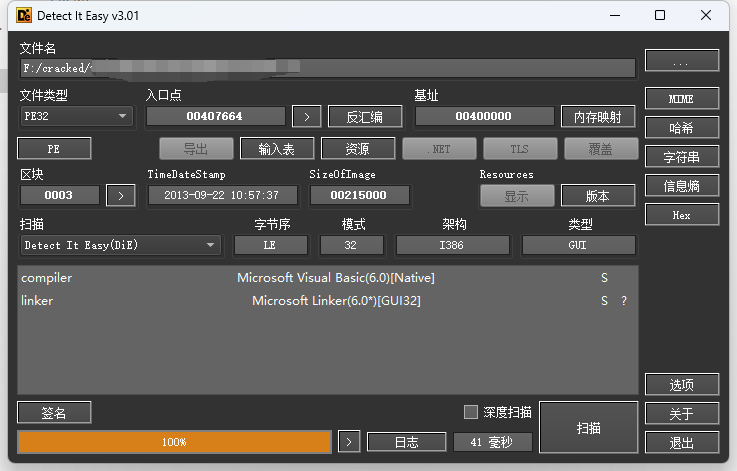This screenshot has width=737, height=471.
Task: Click the arrow button right of progress bar
Action: [347, 441]
